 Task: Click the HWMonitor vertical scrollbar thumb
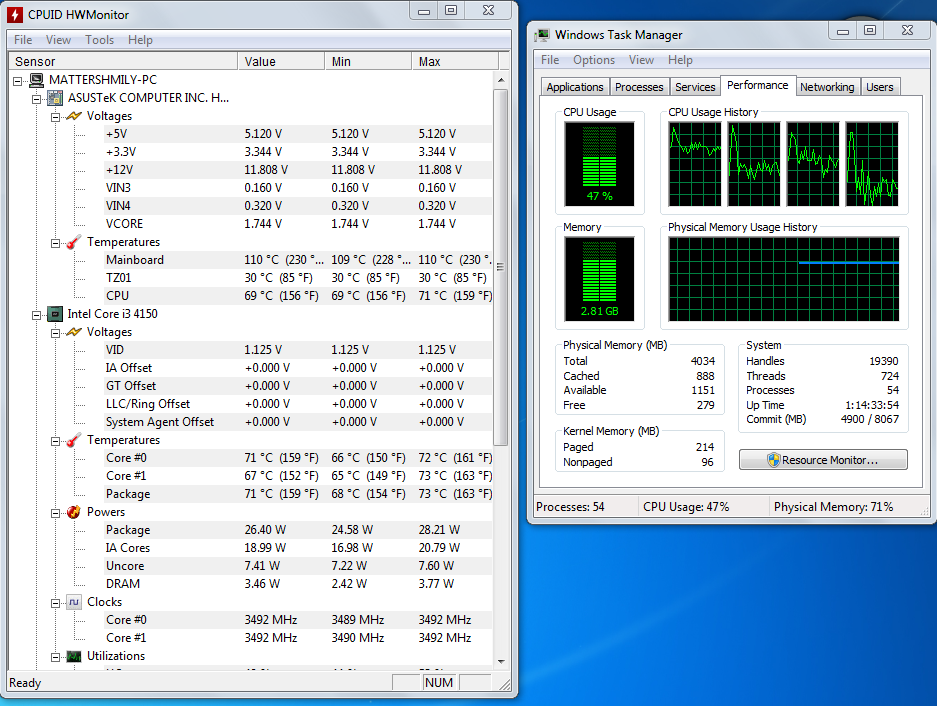pos(501,267)
